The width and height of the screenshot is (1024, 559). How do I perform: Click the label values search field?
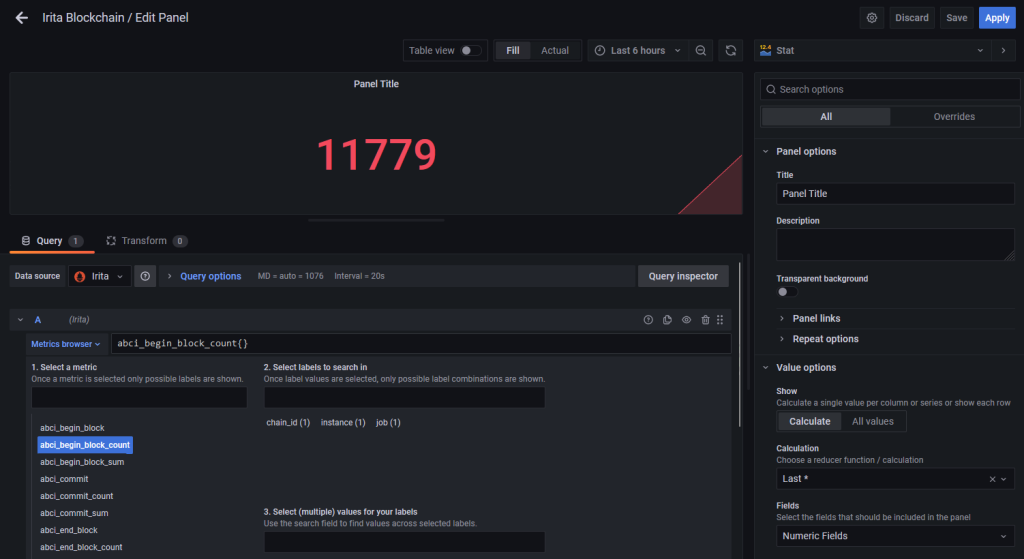click(404, 542)
